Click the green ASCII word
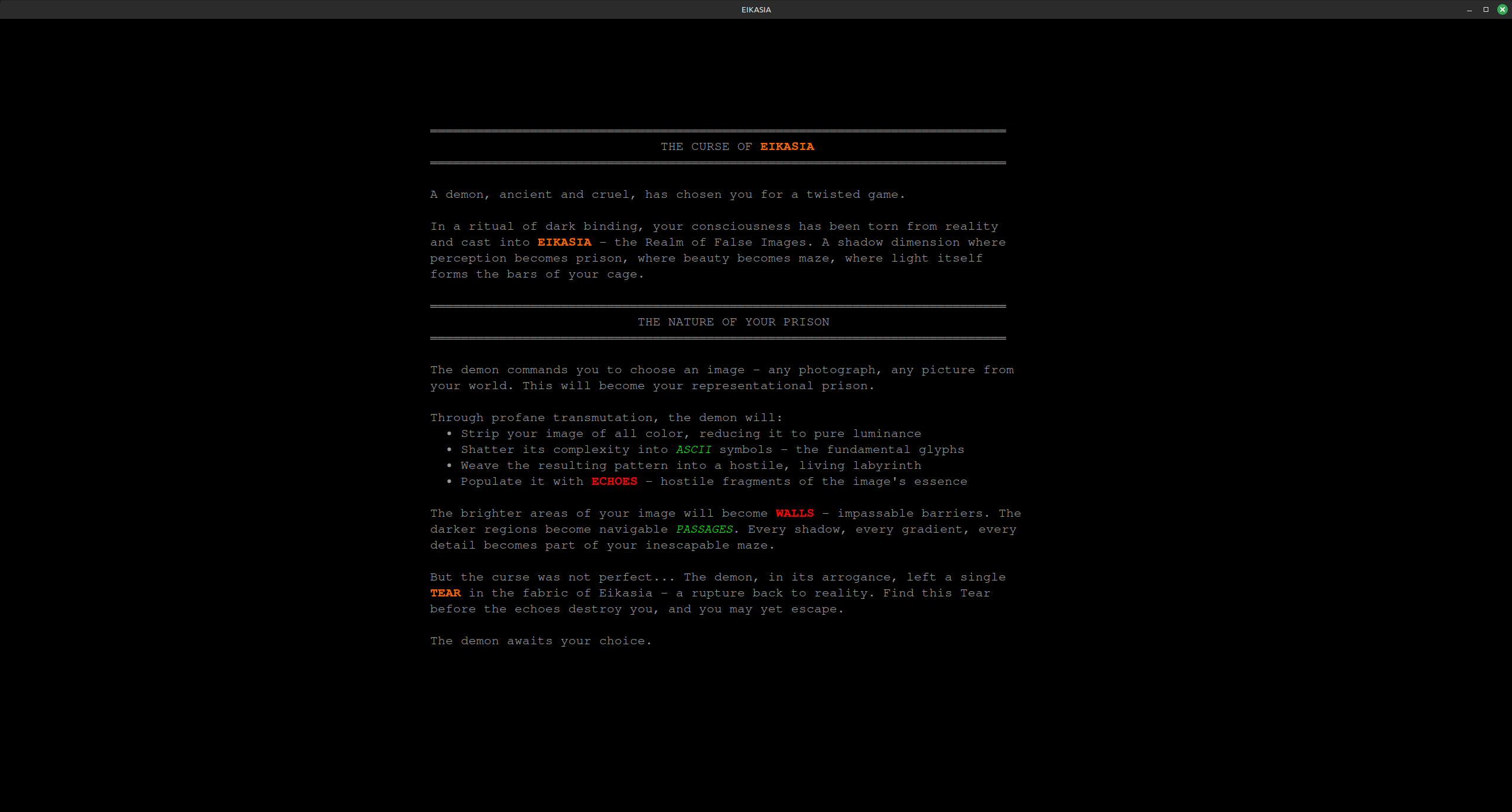Screen dimensions: 1512x812 [693, 449]
